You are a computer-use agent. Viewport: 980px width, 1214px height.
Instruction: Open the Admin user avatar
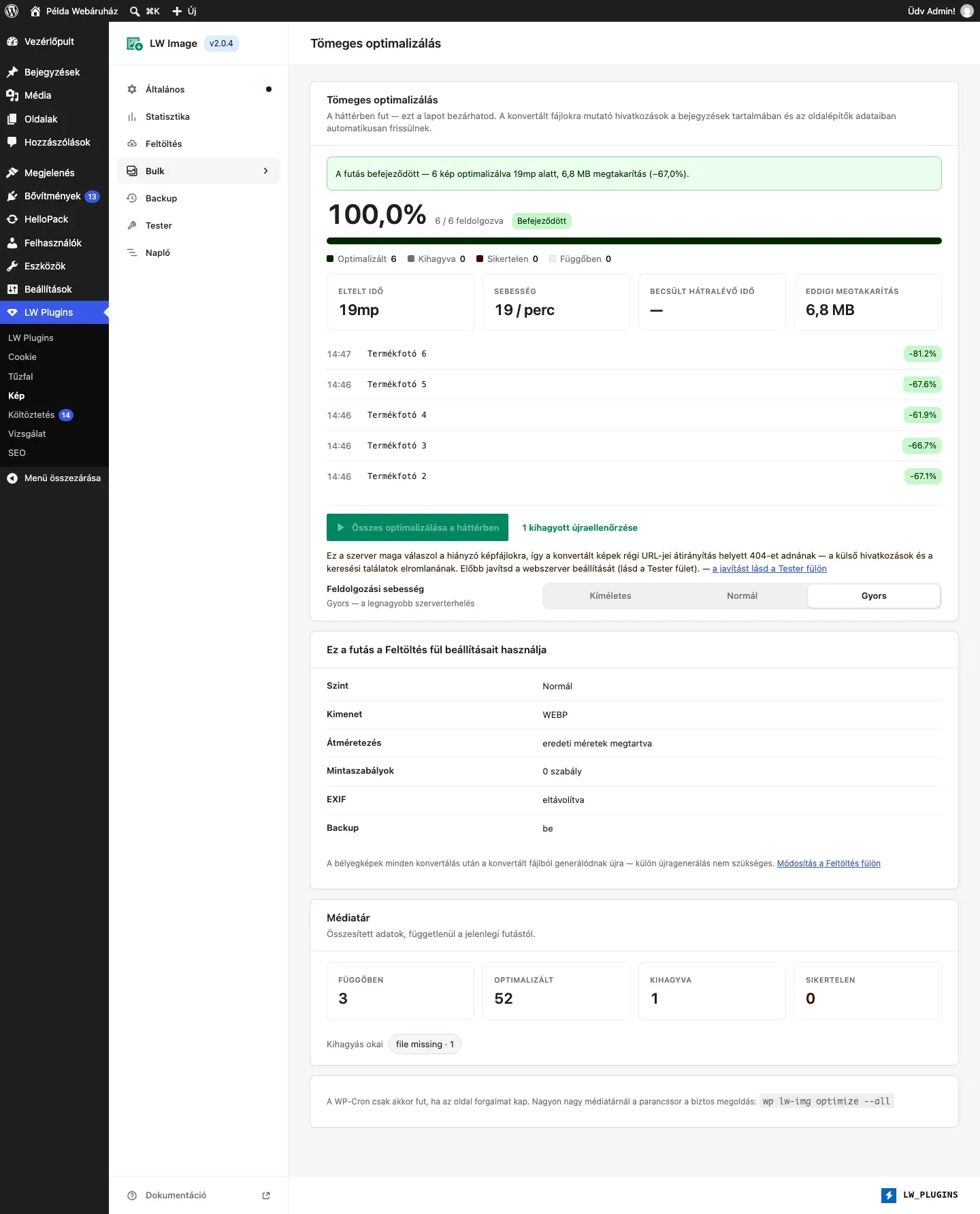967,11
